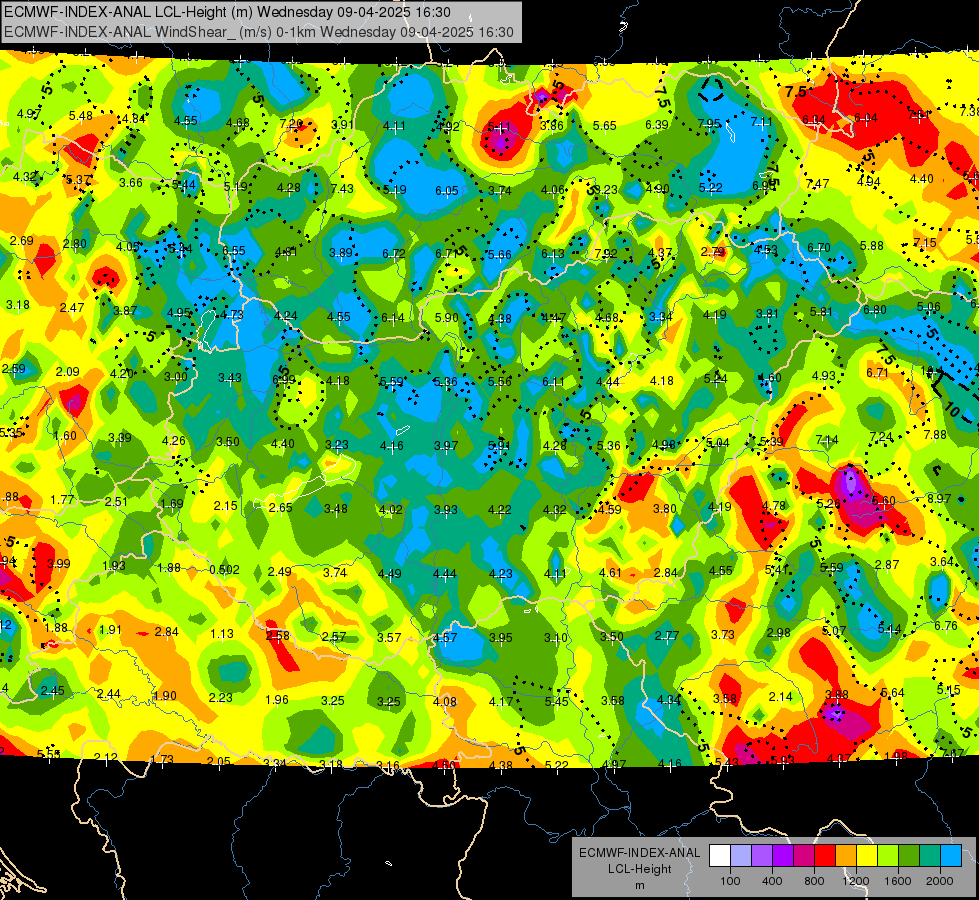Image resolution: width=979 pixels, height=900 pixels.
Task: Click the 3.99 map value
Action: click(59, 563)
